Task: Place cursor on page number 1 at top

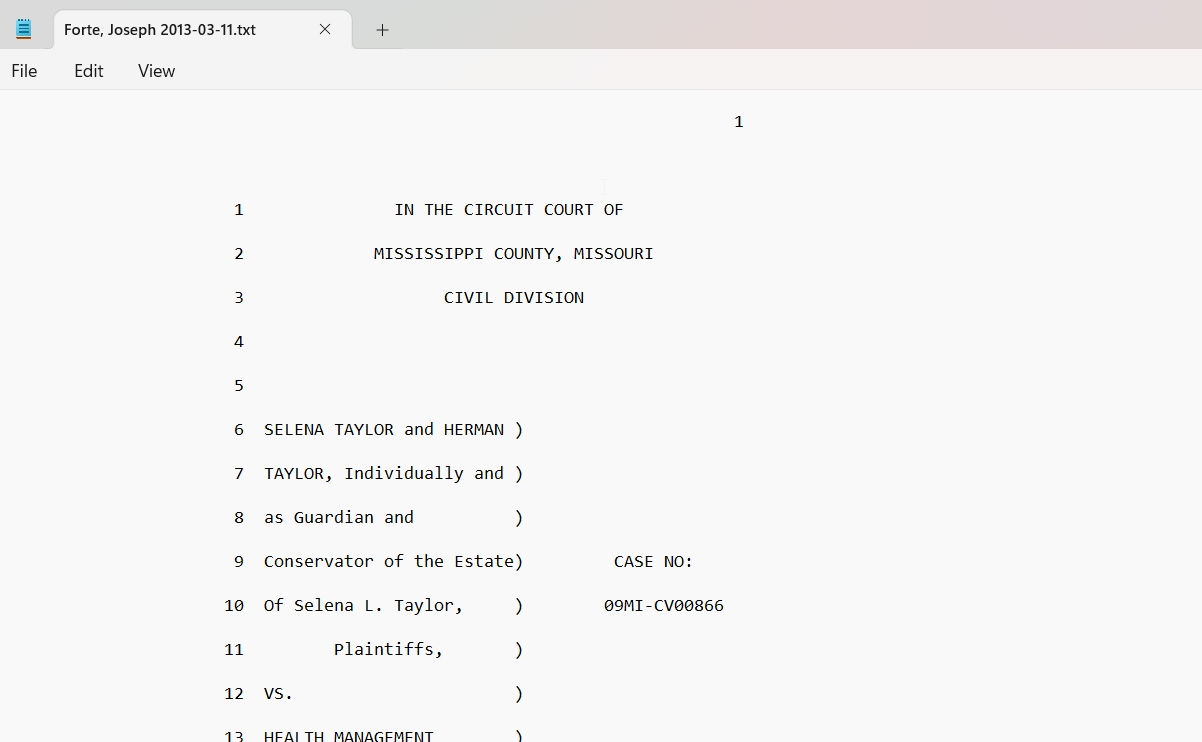Action: tap(738, 122)
